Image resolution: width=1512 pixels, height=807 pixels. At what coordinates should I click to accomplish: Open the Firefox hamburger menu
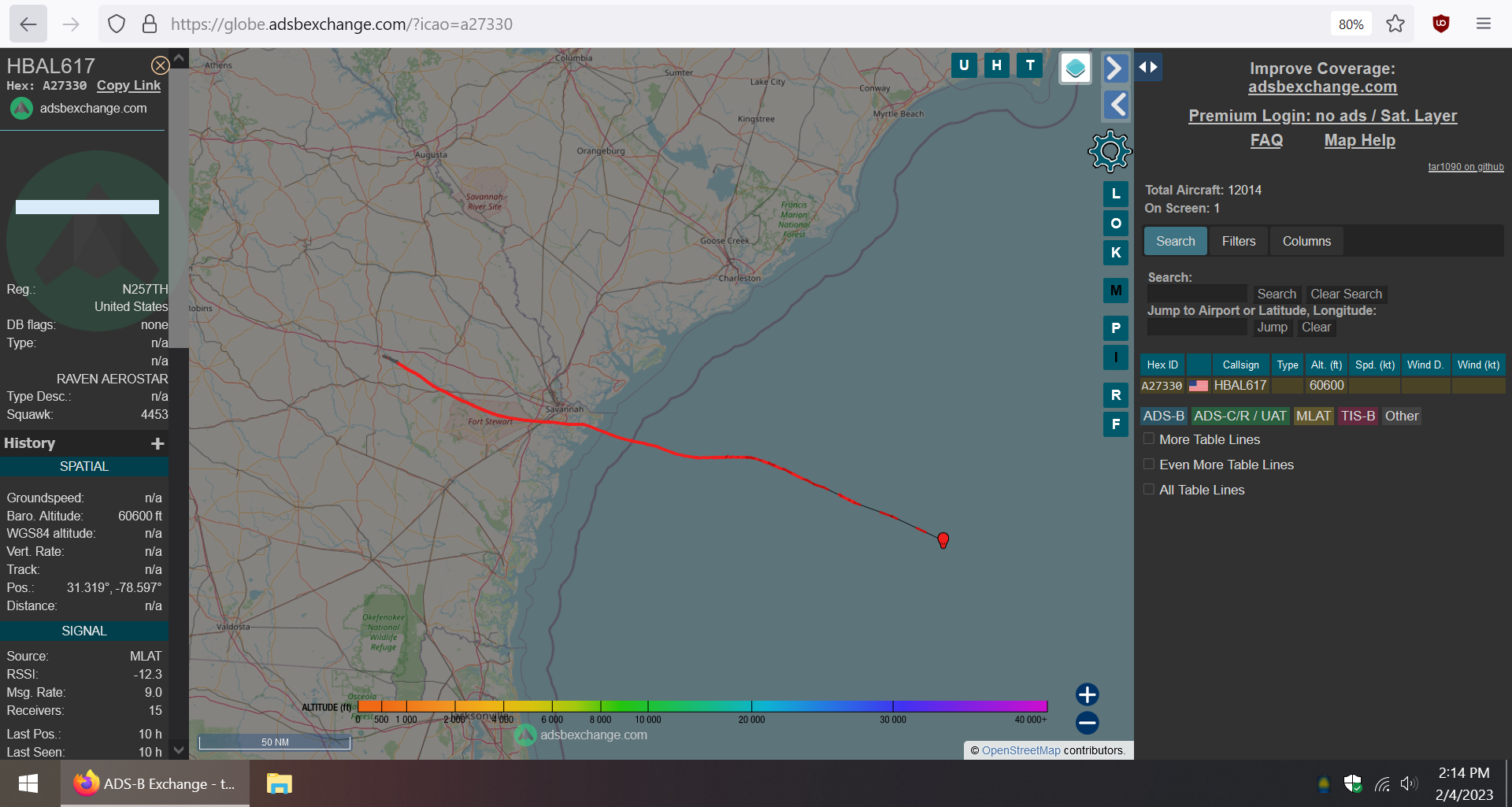tap(1484, 24)
